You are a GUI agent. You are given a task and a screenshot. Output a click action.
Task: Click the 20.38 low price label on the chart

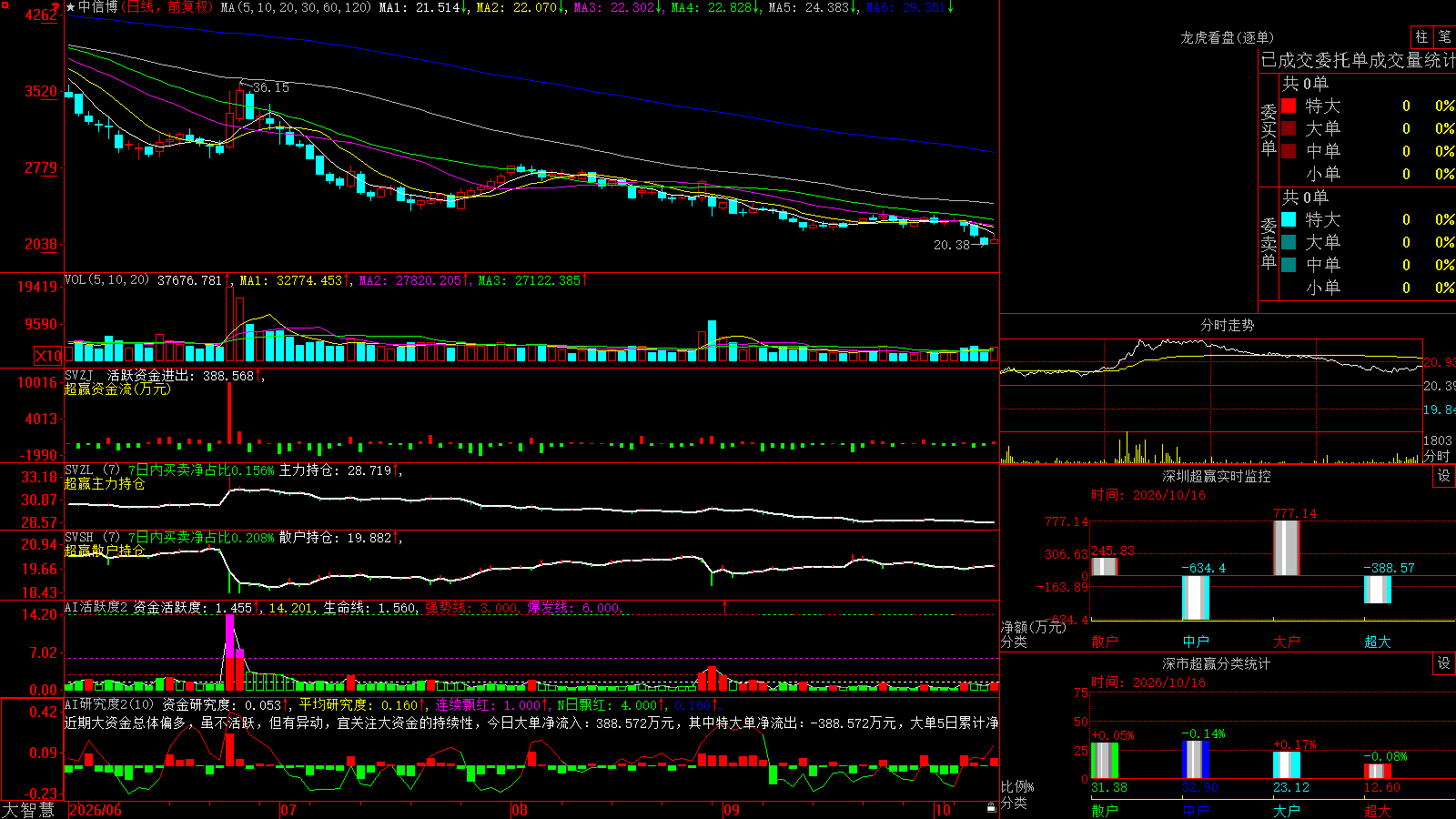952,245
